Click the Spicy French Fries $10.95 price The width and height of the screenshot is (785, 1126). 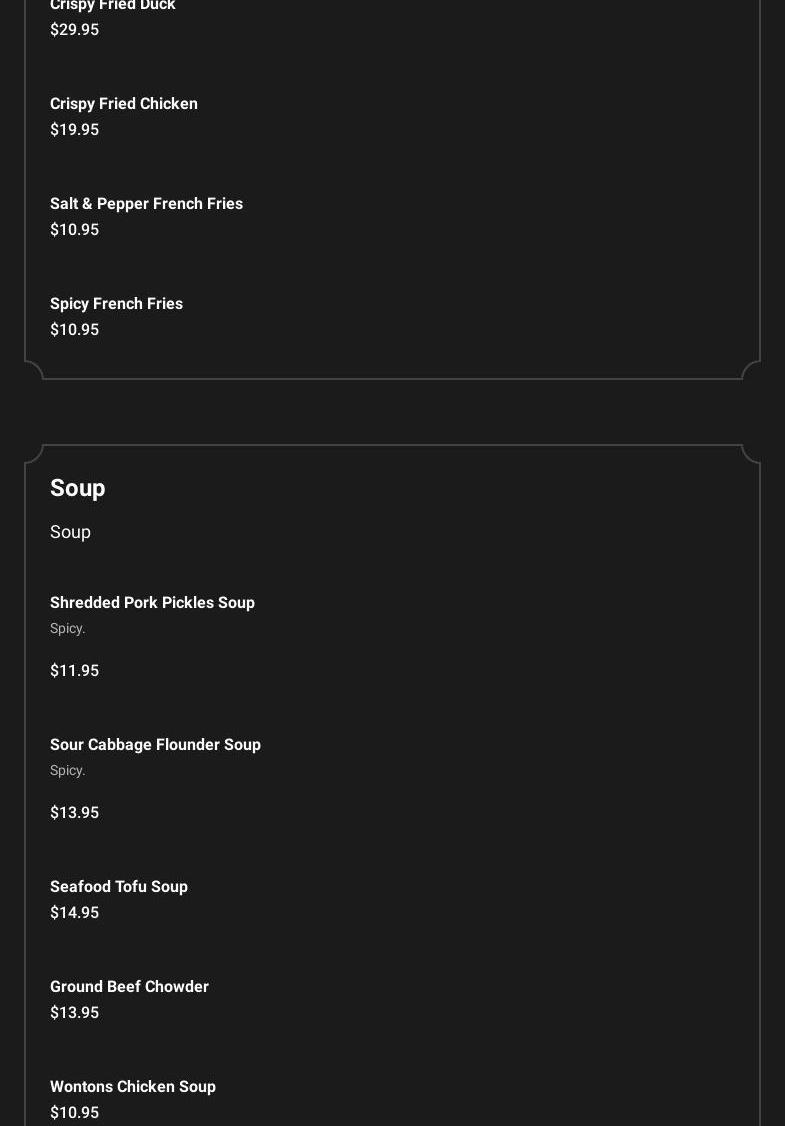75,330
